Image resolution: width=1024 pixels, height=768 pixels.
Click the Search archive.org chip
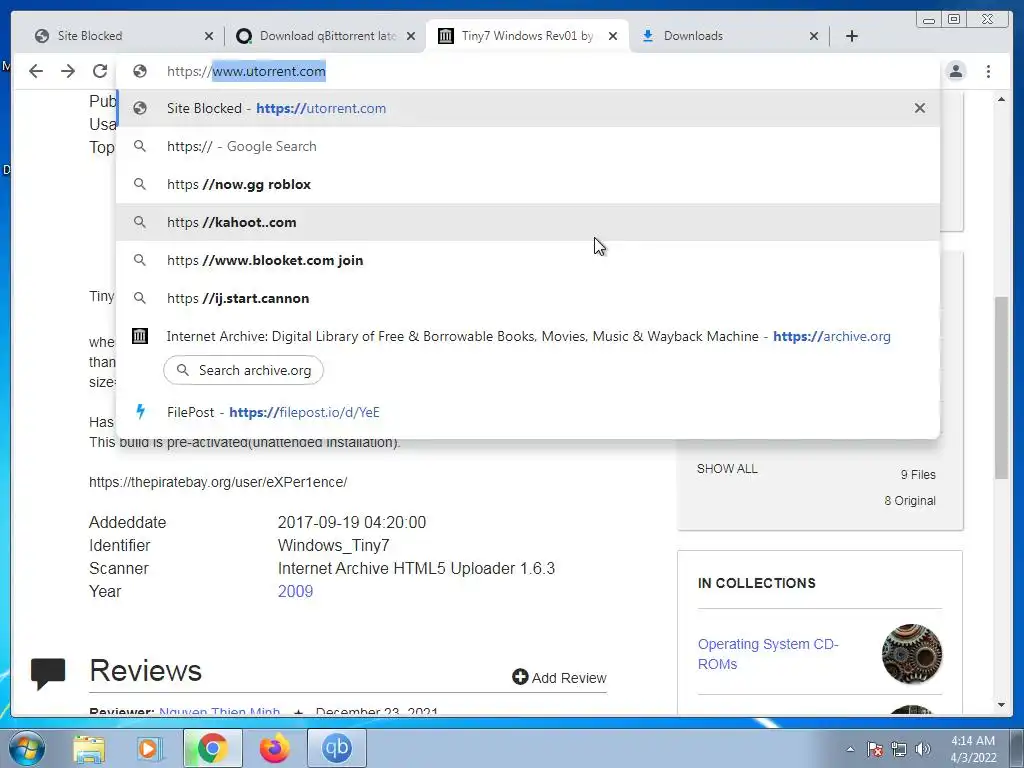(x=244, y=370)
